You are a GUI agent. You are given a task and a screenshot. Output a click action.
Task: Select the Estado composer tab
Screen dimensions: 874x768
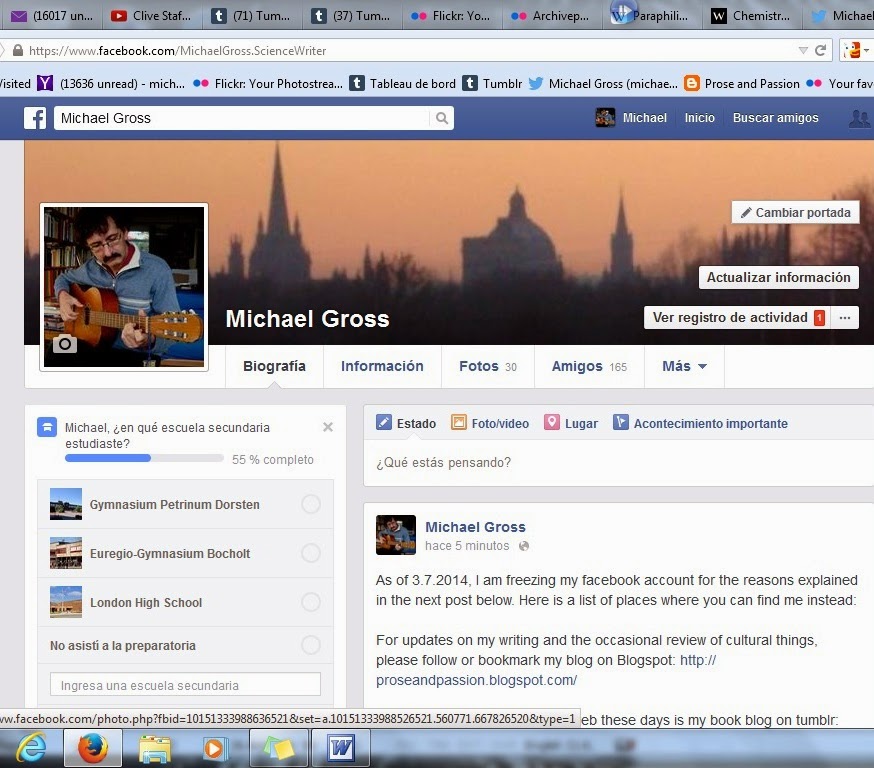click(406, 423)
